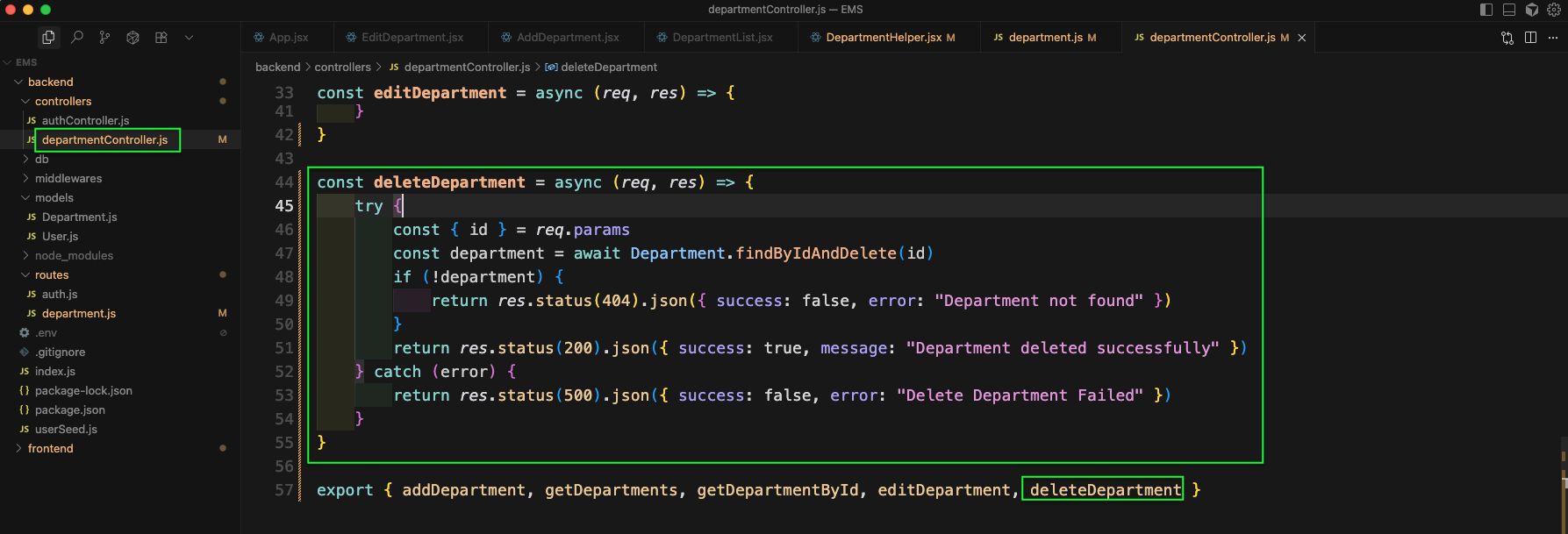
Task: Toggle the bottom panel visibility
Action: pos(1509,10)
